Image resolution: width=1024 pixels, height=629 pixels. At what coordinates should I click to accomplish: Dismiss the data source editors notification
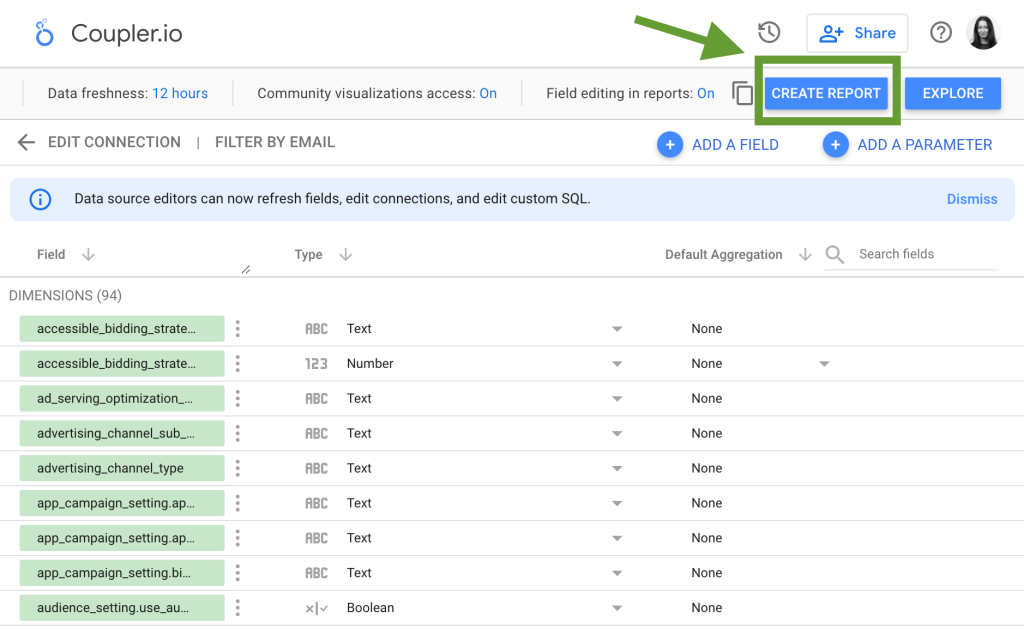point(971,199)
